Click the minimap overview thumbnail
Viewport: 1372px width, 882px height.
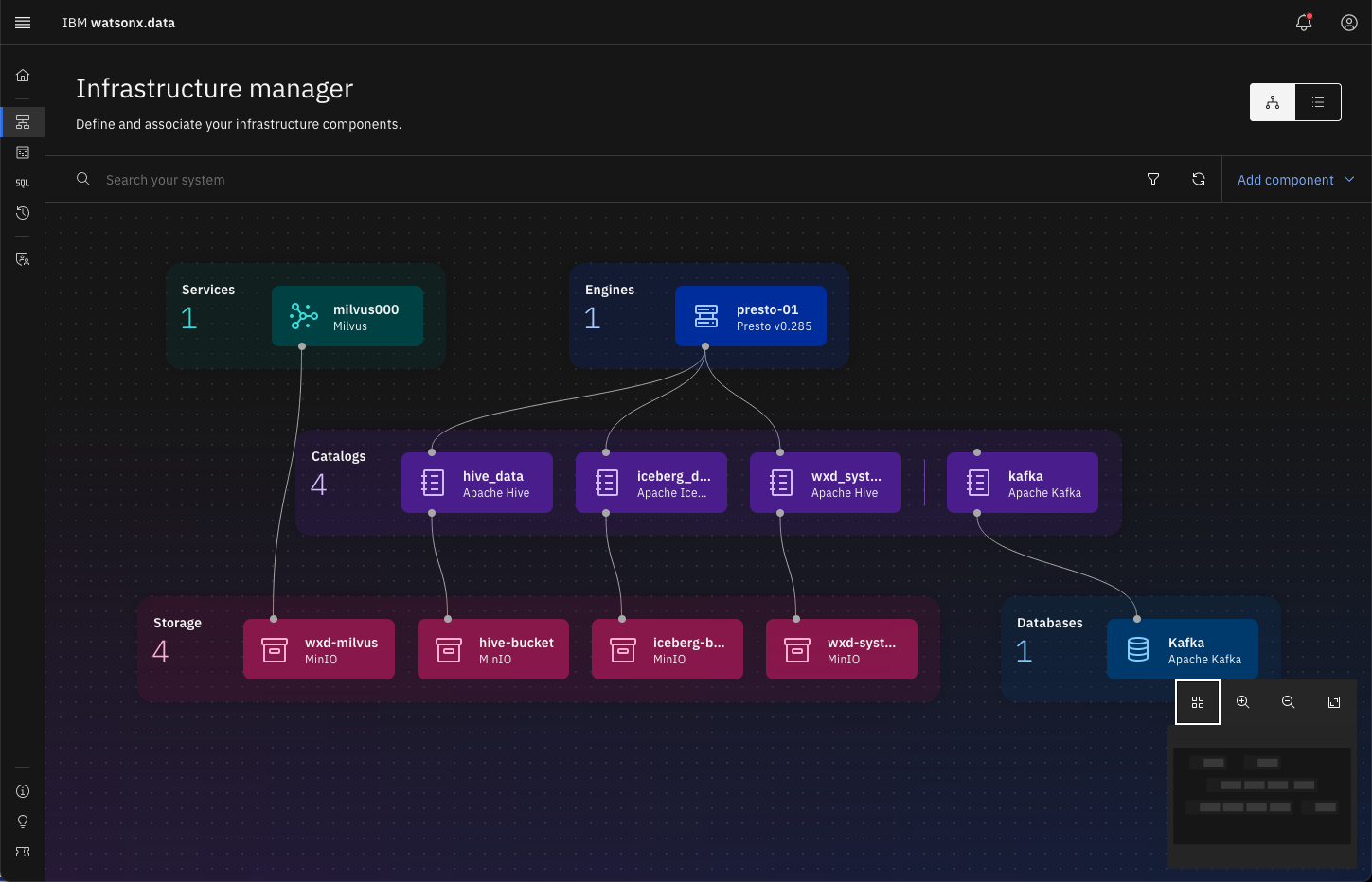[1262, 796]
